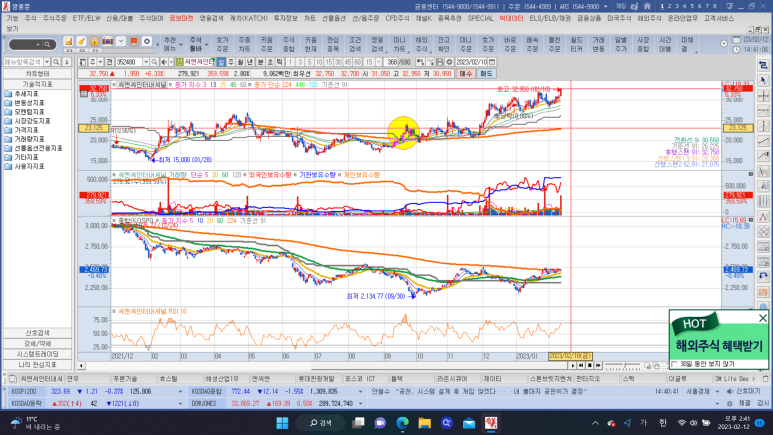Click the padlock lock-screen icon
The image size is (773, 435).
94,42
